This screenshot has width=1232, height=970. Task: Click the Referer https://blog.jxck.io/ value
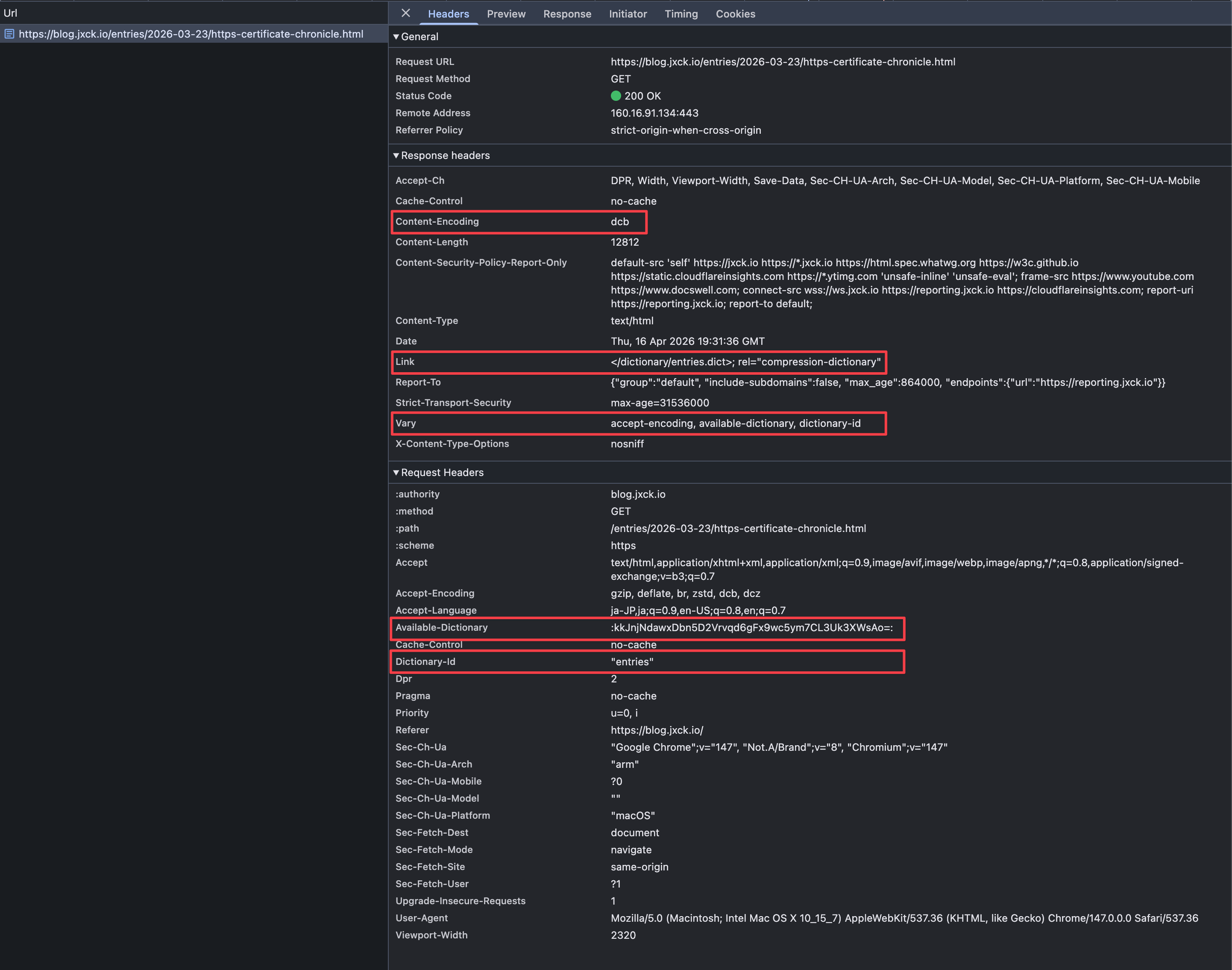(656, 730)
